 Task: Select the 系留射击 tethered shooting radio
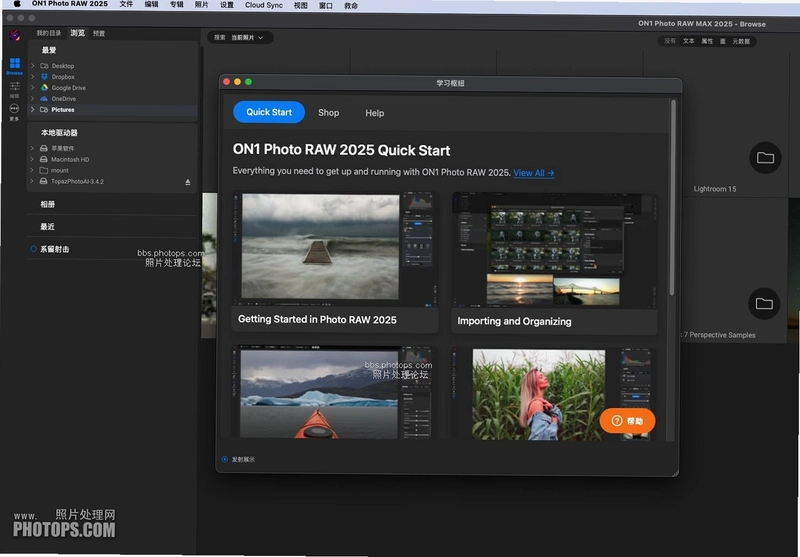[34, 249]
